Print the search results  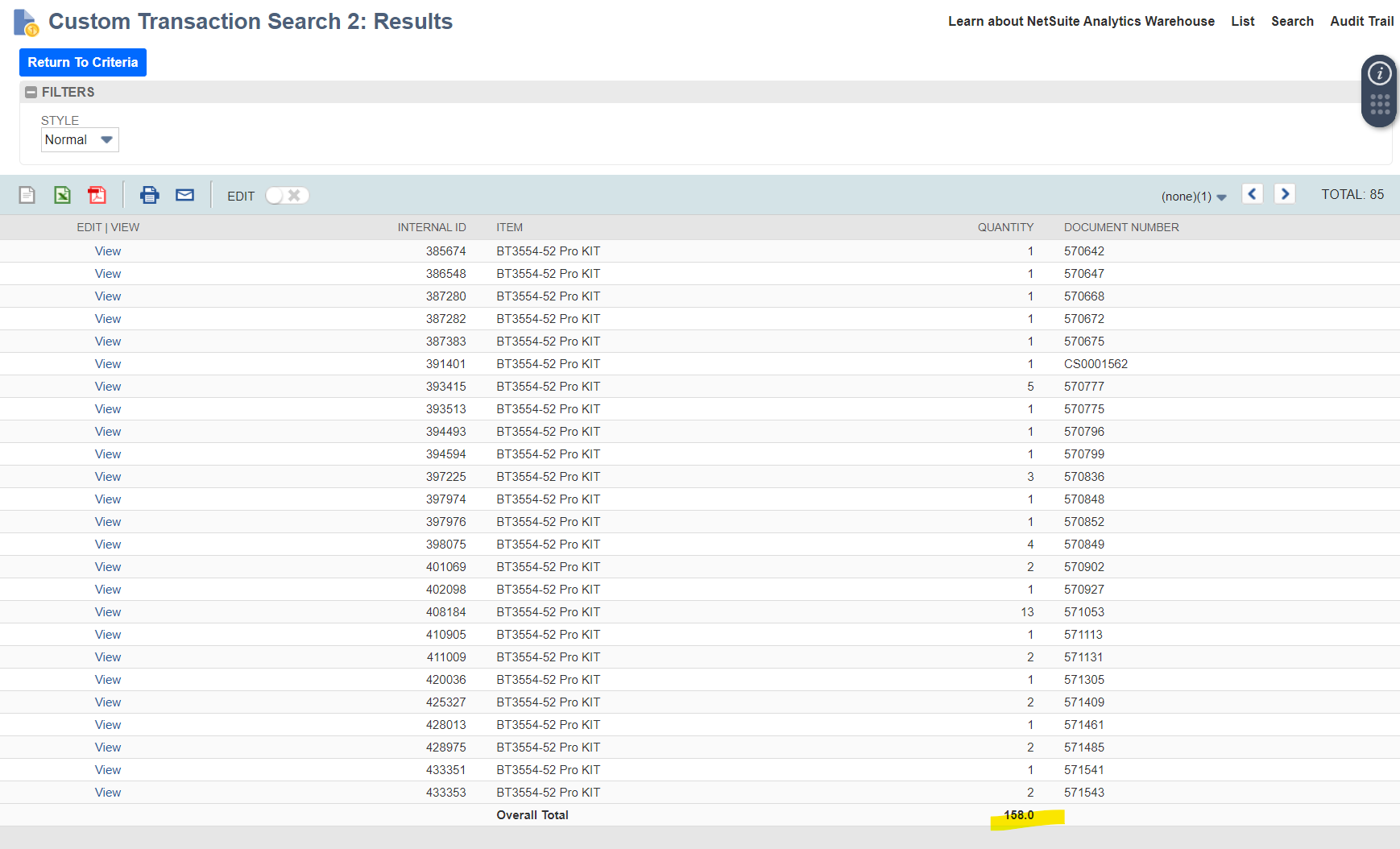pos(150,195)
